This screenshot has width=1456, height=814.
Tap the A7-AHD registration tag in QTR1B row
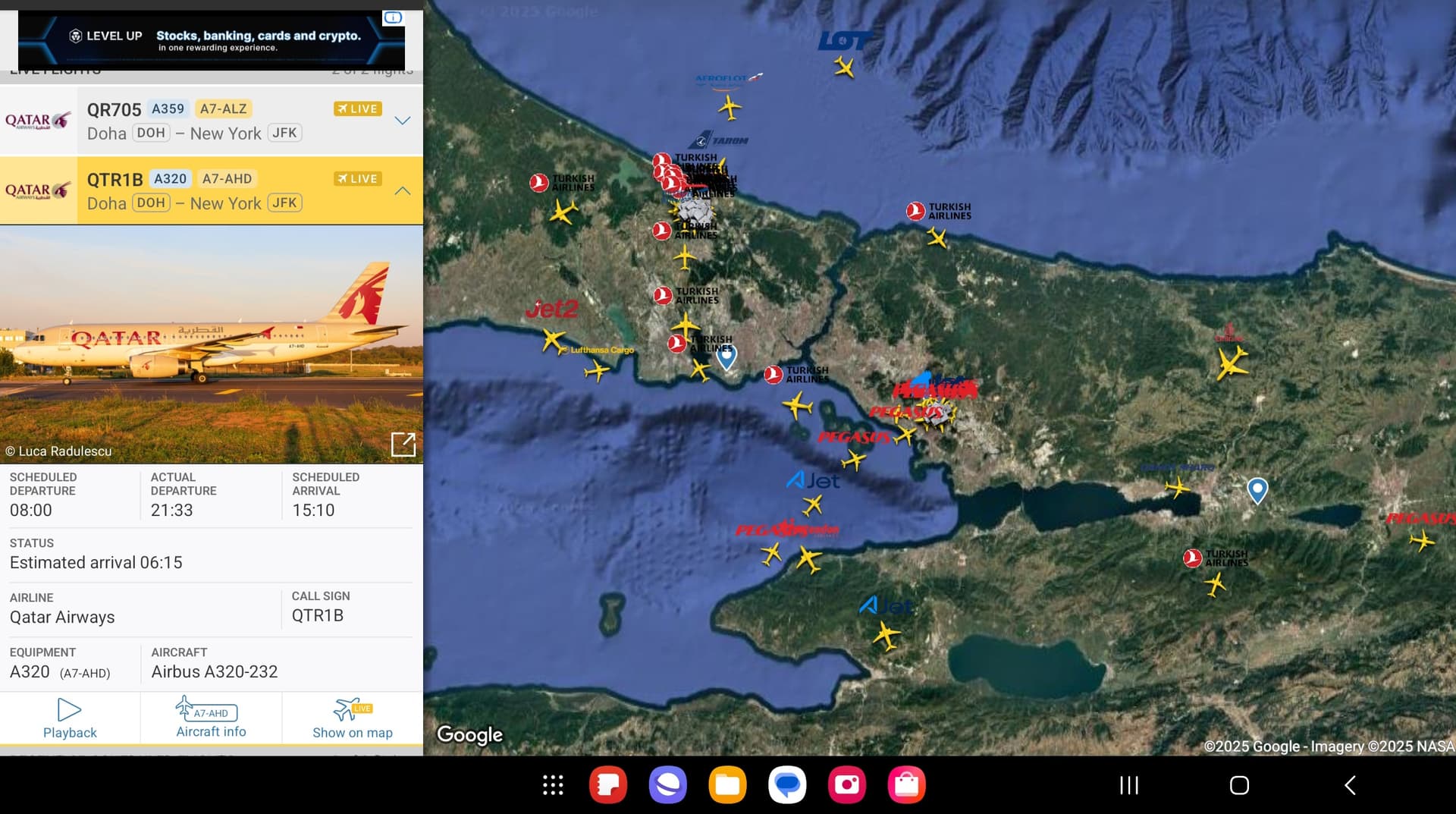[x=227, y=178]
